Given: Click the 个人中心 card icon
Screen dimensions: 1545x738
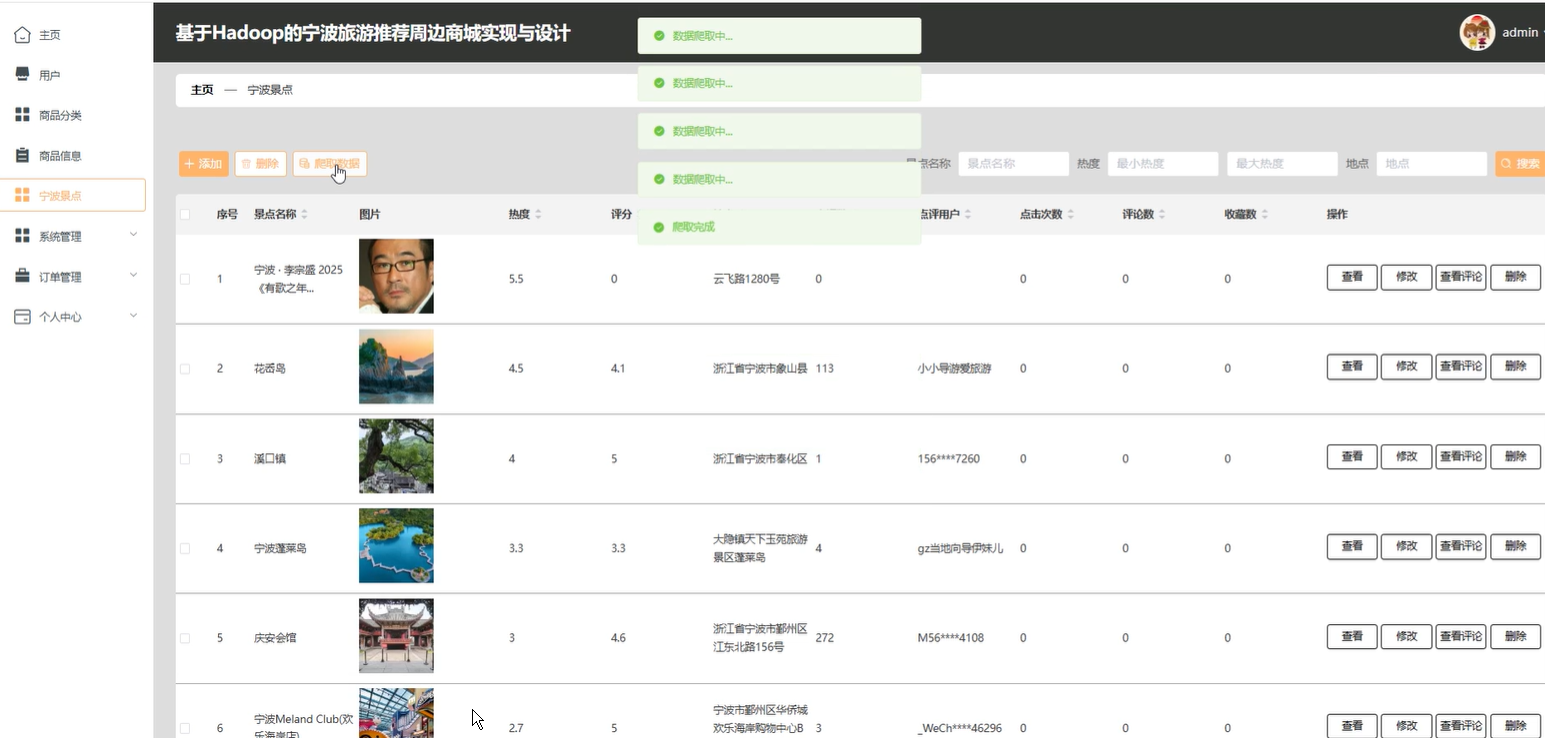Looking at the screenshot, I should click(22, 316).
